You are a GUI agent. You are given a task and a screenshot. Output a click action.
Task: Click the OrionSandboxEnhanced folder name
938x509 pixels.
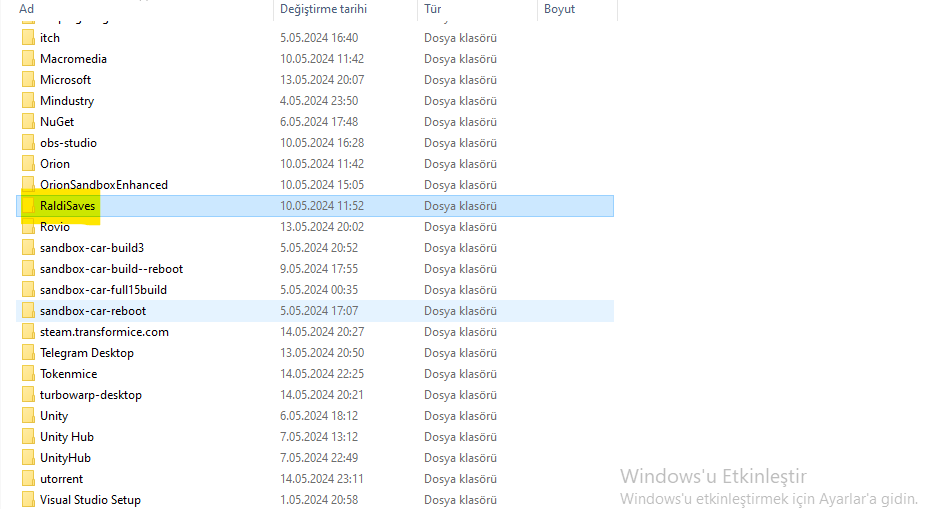[103, 184]
